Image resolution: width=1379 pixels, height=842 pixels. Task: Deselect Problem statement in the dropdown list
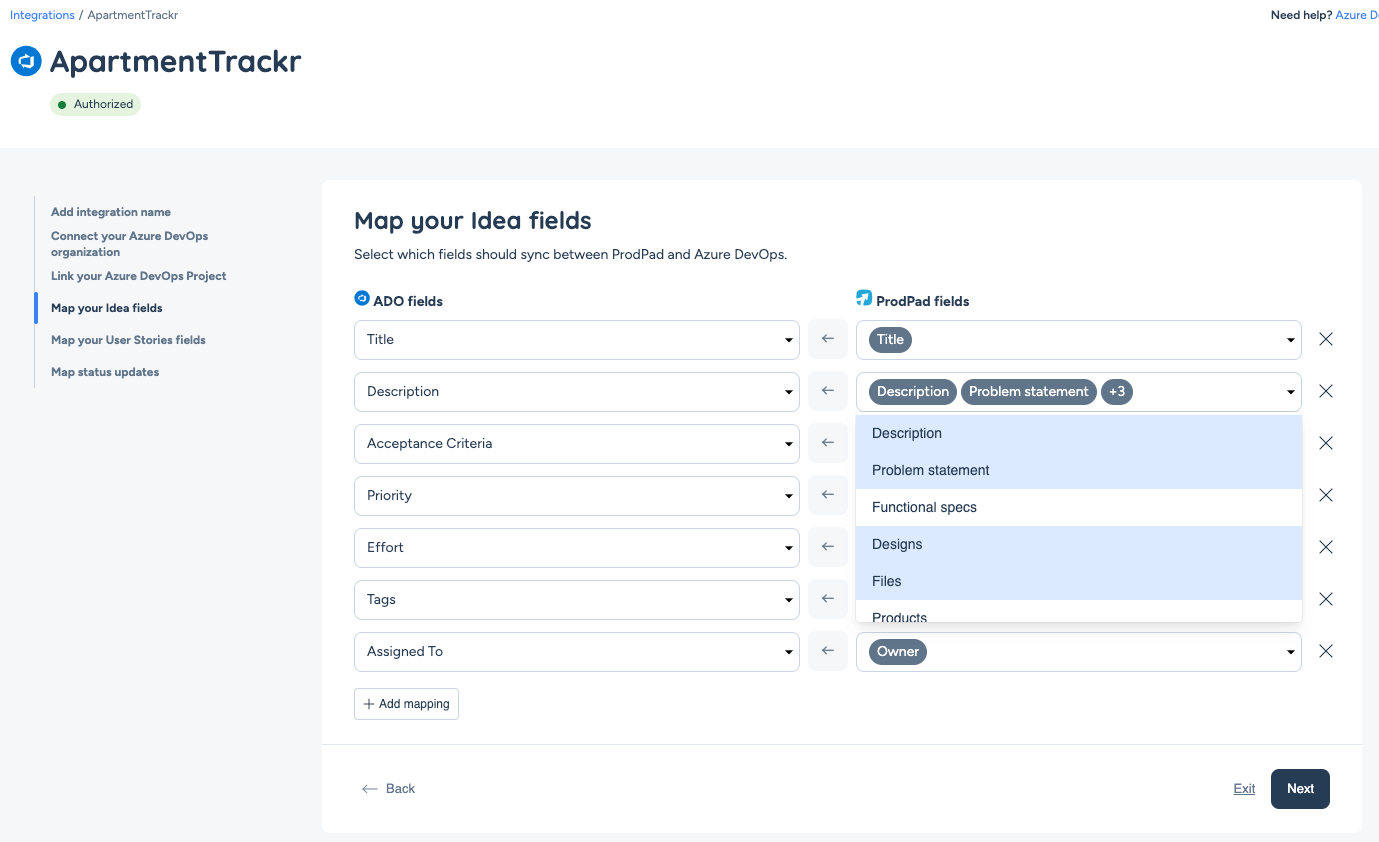[x=1079, y=470]
